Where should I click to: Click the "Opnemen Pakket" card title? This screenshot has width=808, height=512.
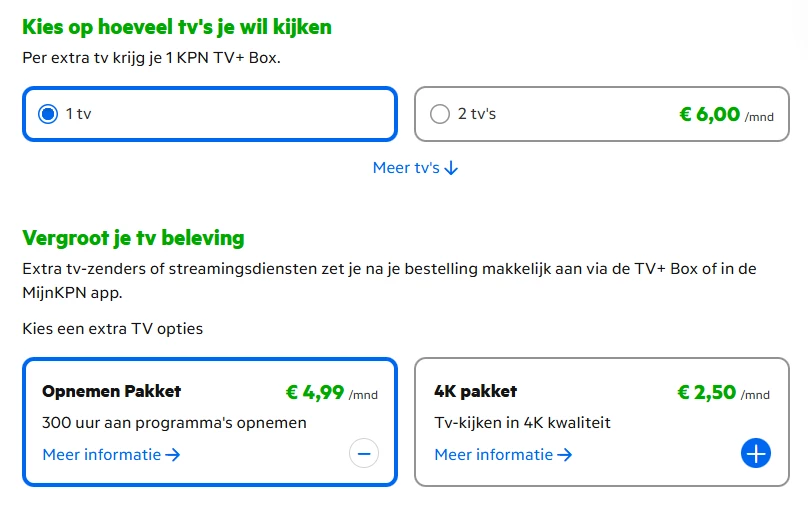point(112,391)
